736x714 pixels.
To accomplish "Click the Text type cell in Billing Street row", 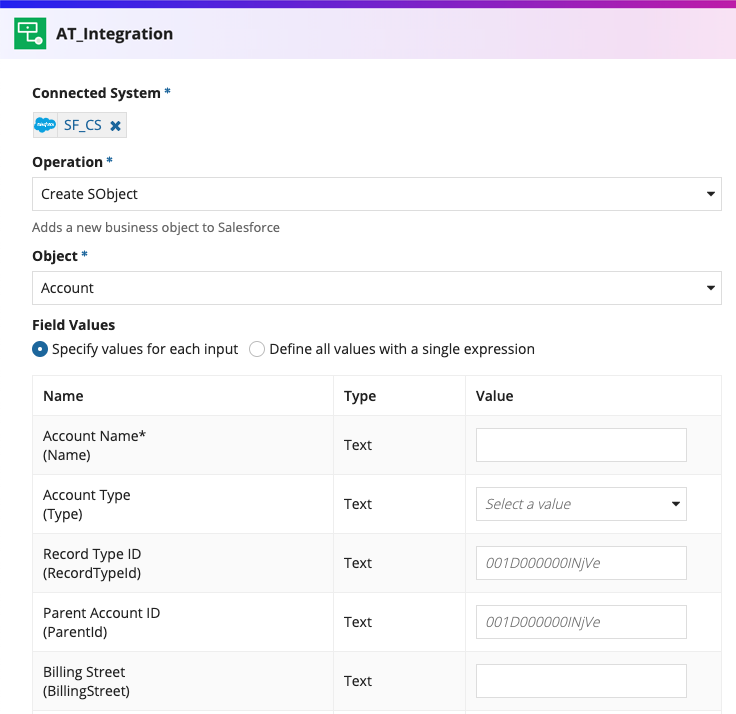I will pyautogui.click(x=358, y=681).
